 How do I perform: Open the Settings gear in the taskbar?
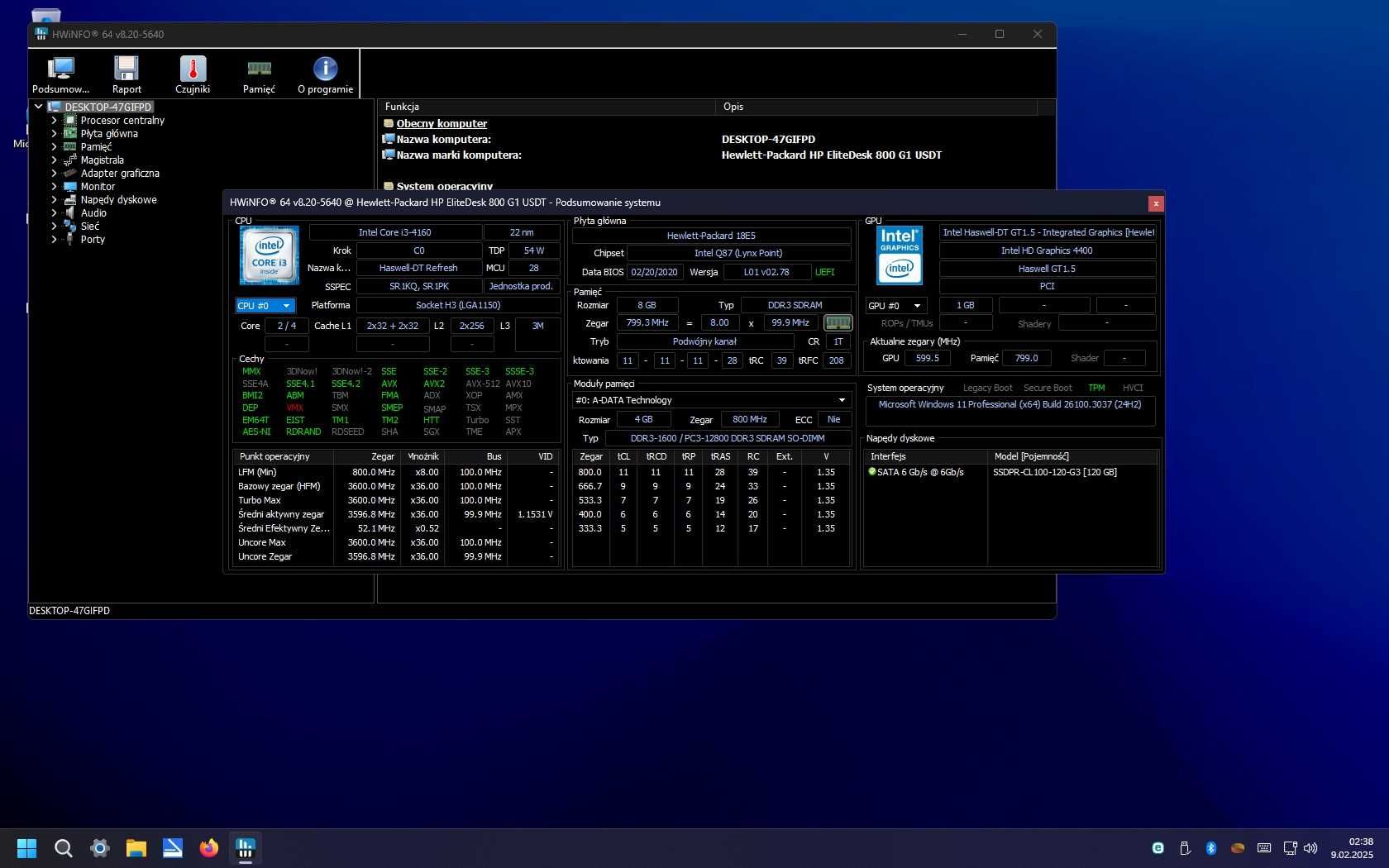click(99, 848)
